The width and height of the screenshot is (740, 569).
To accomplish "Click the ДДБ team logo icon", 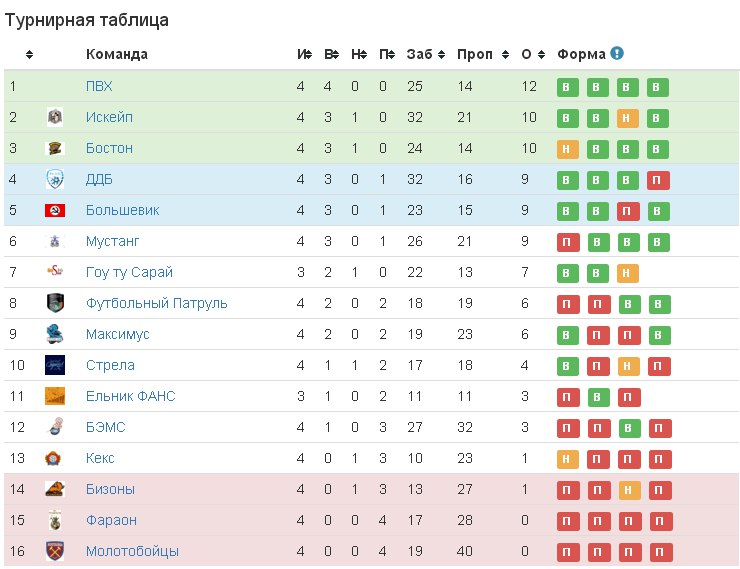I will click(x=55, y=179).
